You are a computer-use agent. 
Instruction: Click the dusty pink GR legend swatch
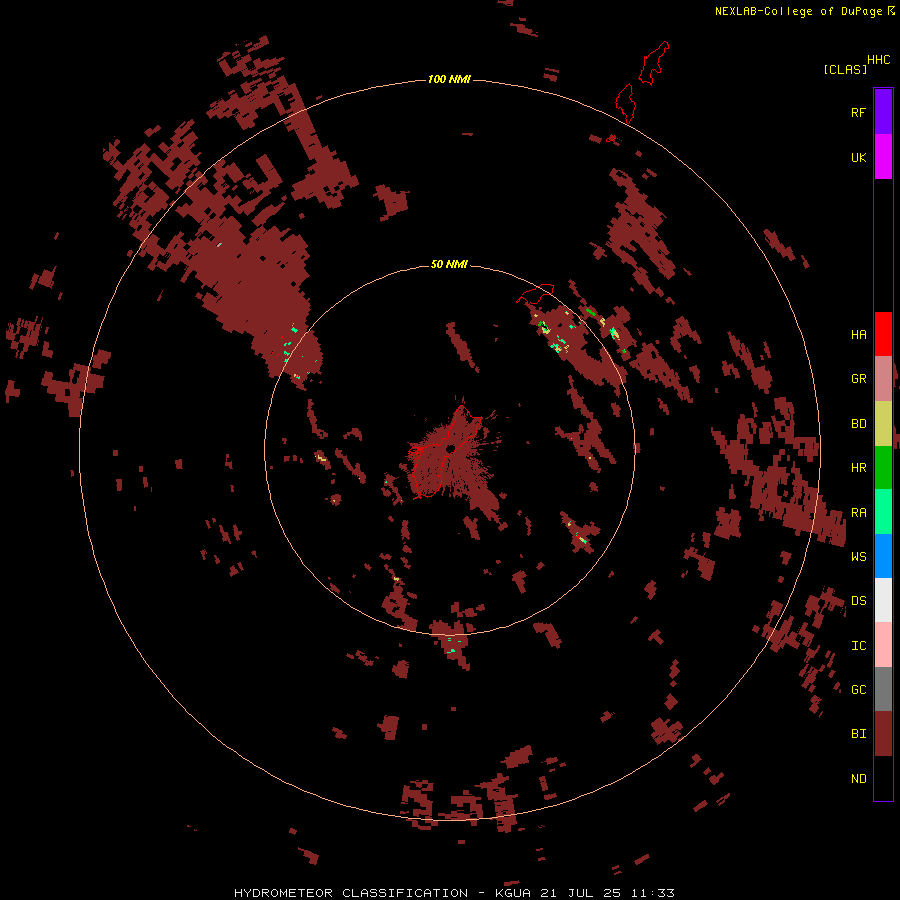click(x=883, y=379)
